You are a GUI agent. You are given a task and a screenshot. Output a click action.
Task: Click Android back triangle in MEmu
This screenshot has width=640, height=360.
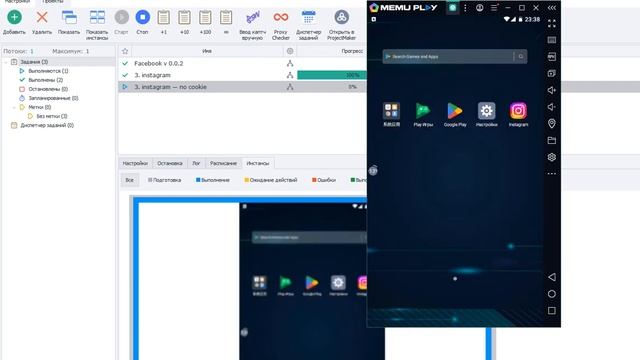(x=552, y=277)
